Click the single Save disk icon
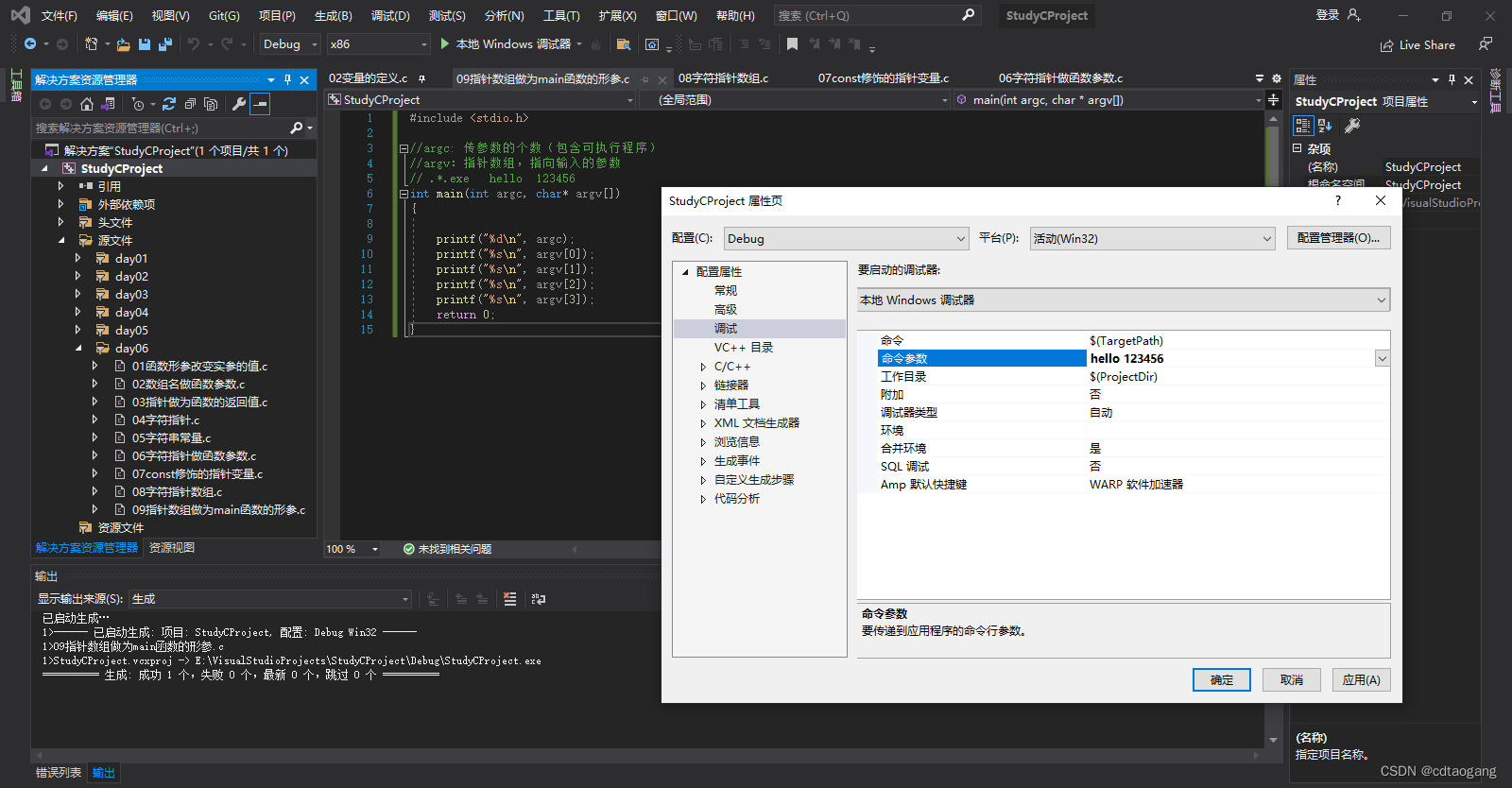Viewport: 1512px width, 788px height. click(145, 44)
